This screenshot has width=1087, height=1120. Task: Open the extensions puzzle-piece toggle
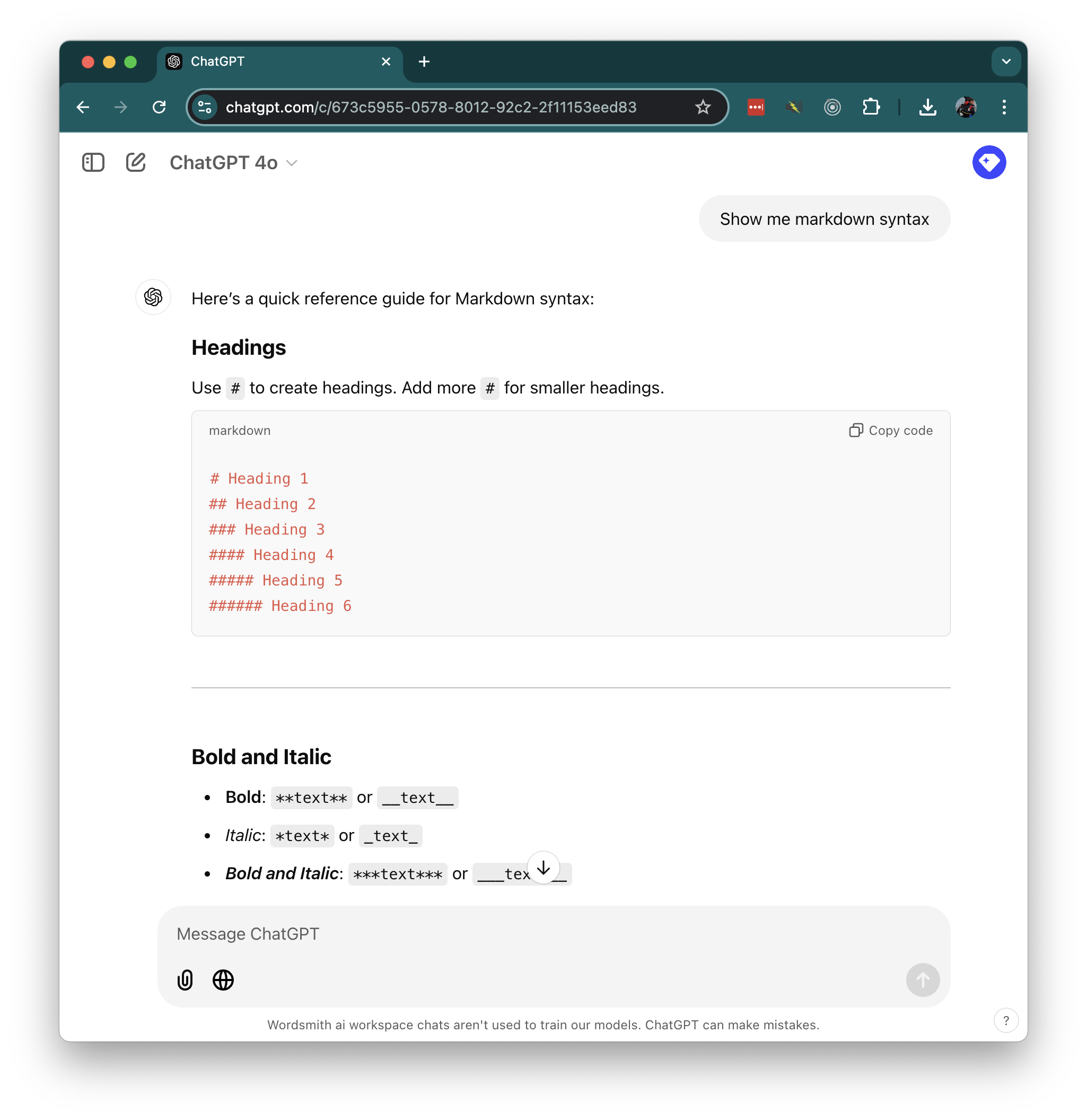click(871, 107)
